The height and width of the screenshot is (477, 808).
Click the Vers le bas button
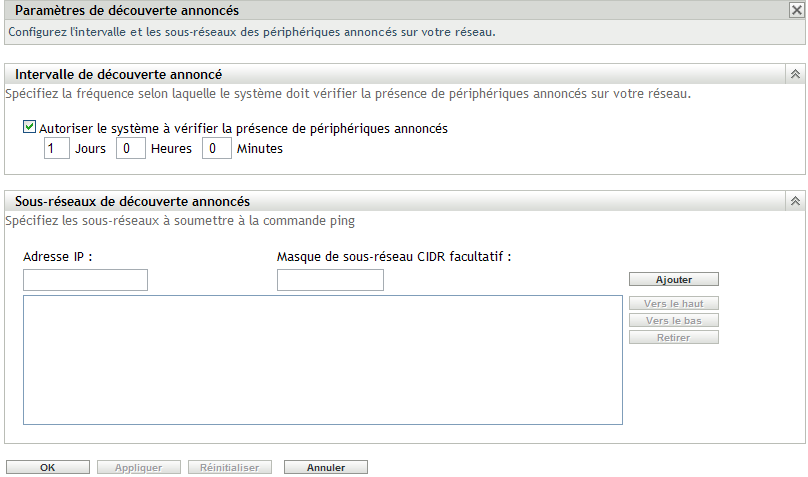[x=673, y=320]
